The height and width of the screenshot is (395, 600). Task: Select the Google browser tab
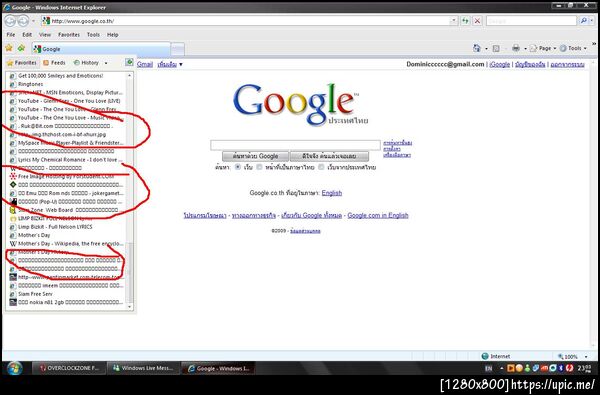[x=101, y=49]
